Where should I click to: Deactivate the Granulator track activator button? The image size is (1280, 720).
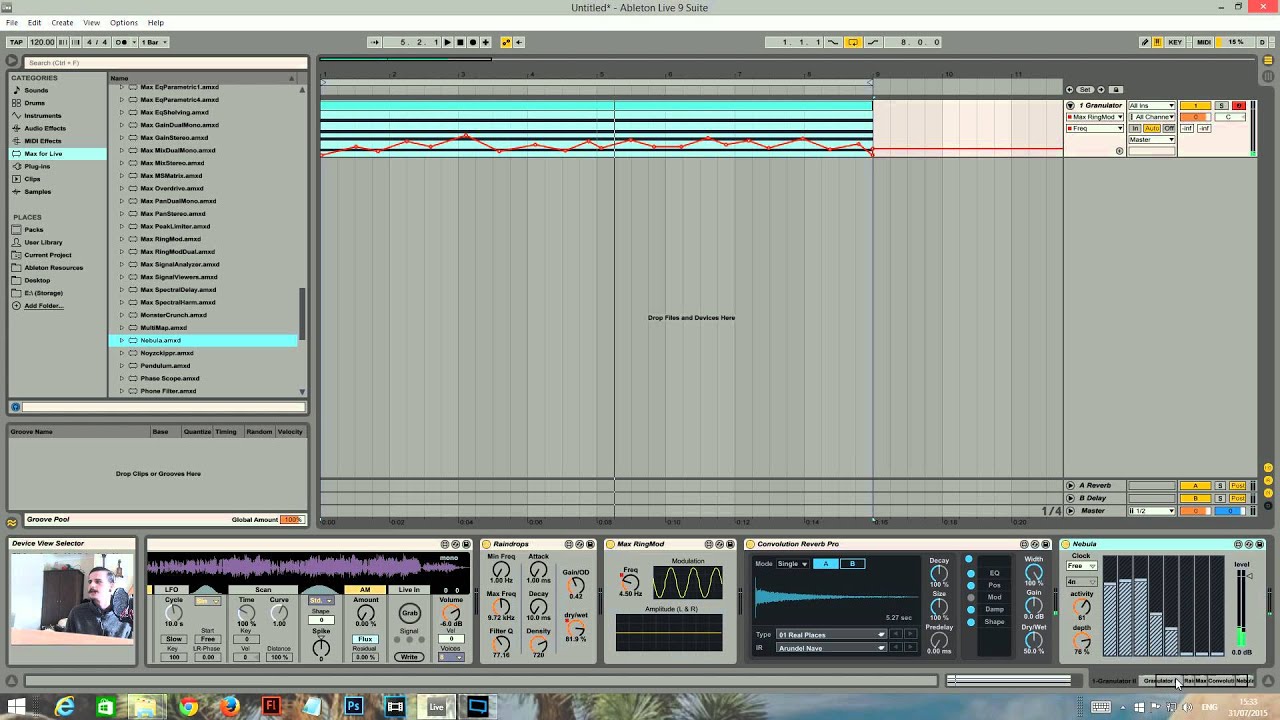[x=1195, y=105]
